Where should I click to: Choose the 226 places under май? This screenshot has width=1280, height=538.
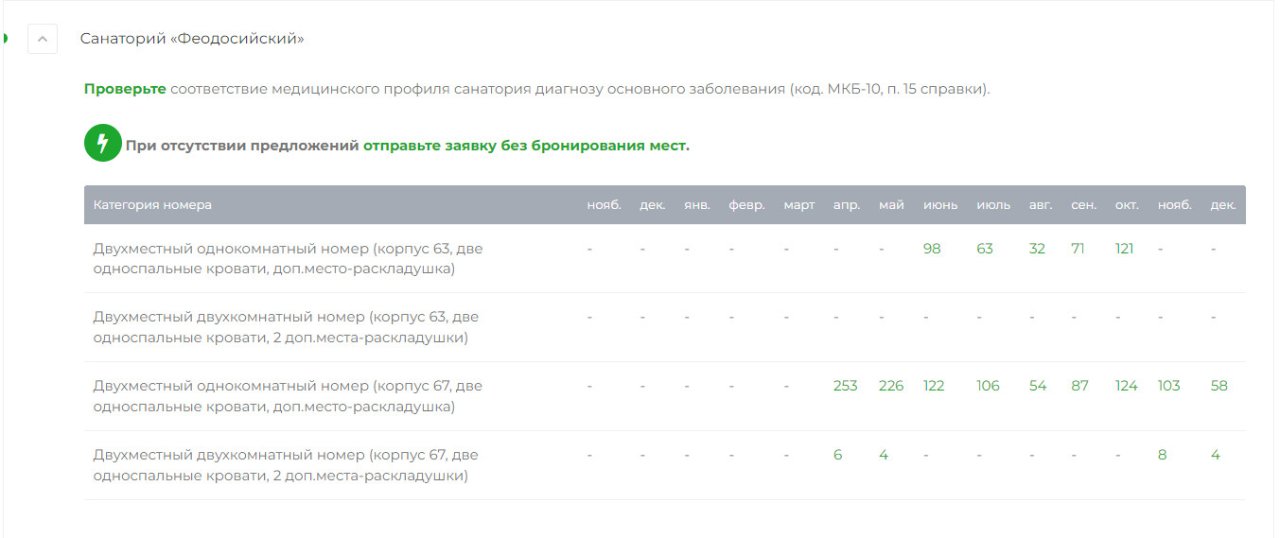tap(891, 386)
